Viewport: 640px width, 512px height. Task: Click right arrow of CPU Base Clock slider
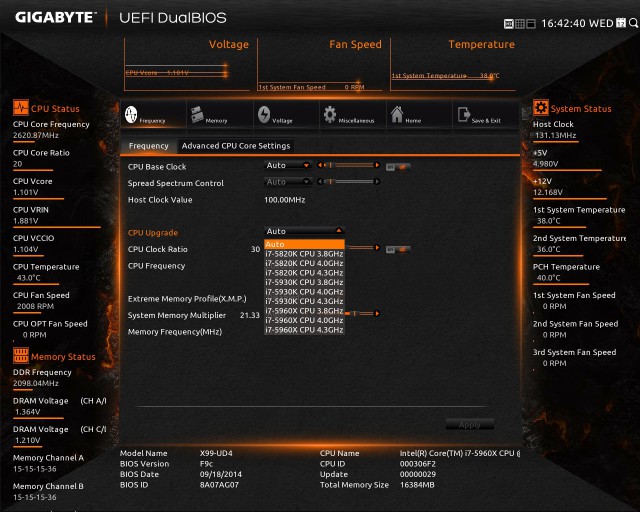[377, 165]
